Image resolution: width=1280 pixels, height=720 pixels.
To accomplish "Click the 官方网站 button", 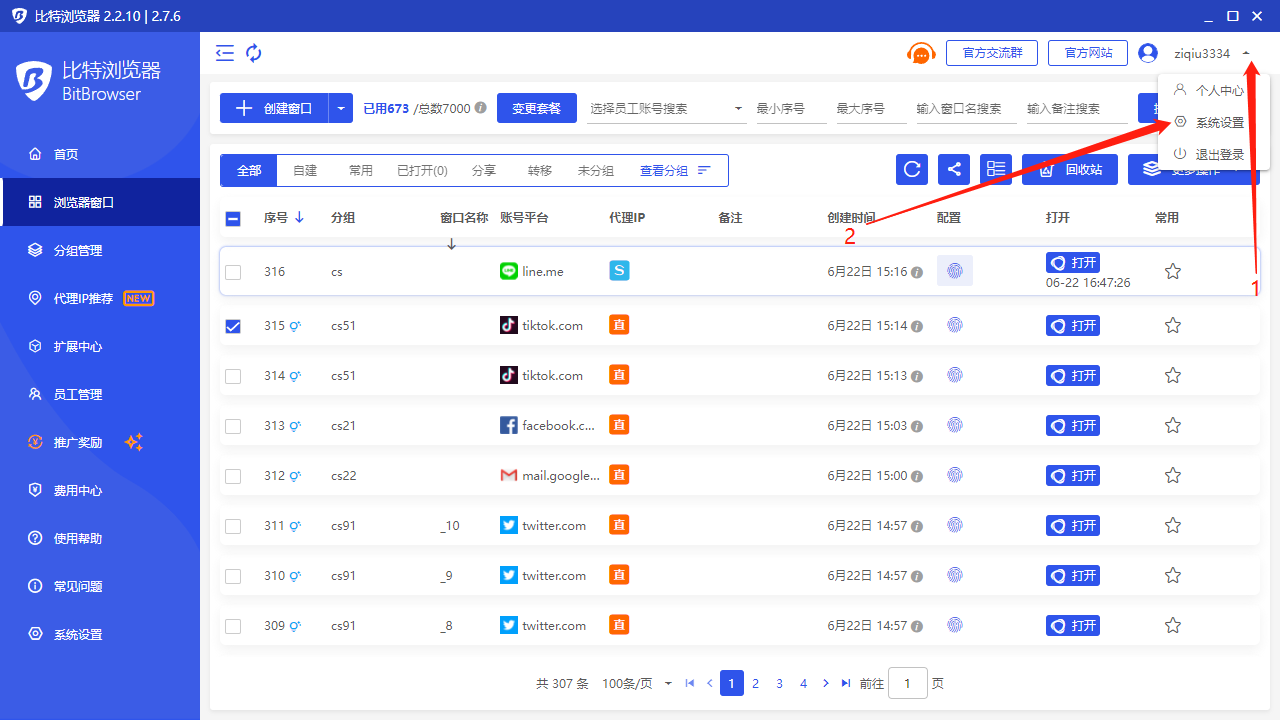I will [1088, 53].
